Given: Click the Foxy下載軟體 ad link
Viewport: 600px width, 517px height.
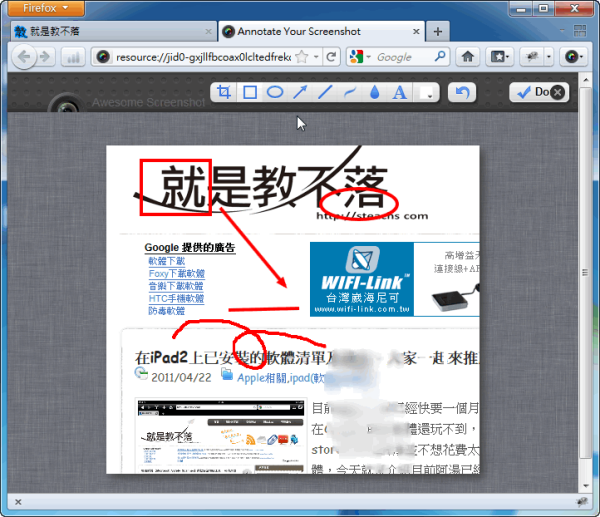Looking at the screenshot, I should (176, 273).
